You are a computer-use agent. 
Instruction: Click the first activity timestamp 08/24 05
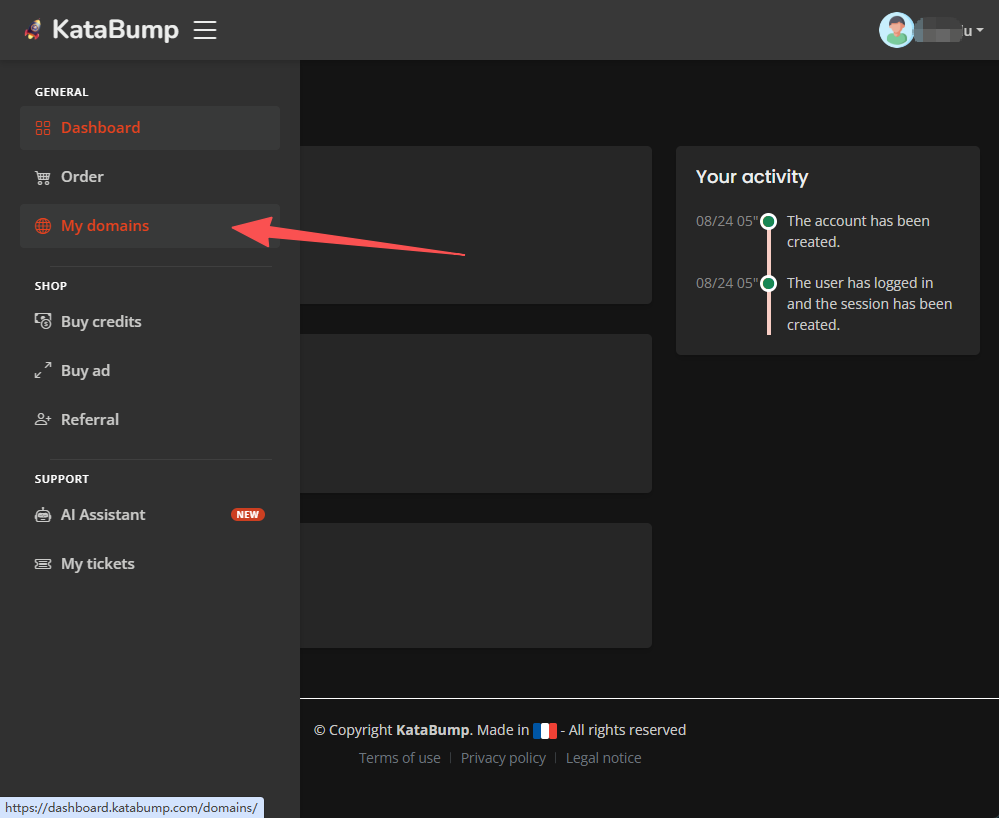coord(727,221)
